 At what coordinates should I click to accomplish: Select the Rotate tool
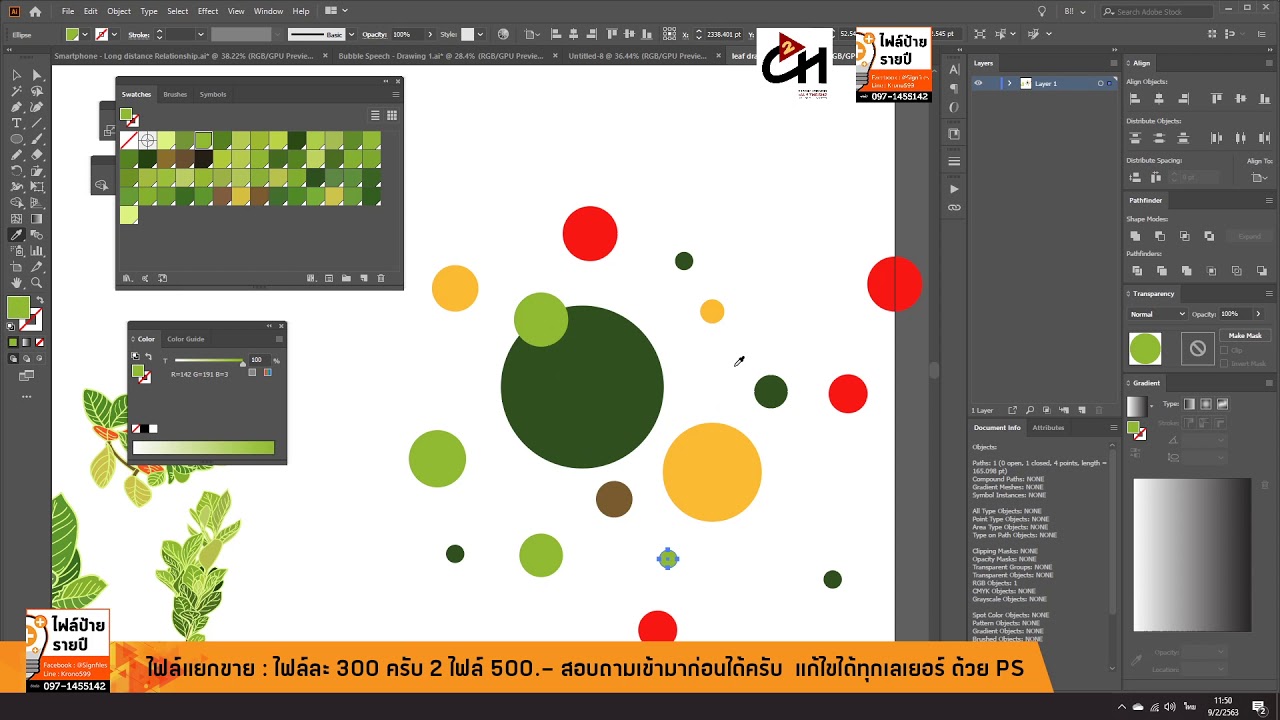(x=17, y=171)
